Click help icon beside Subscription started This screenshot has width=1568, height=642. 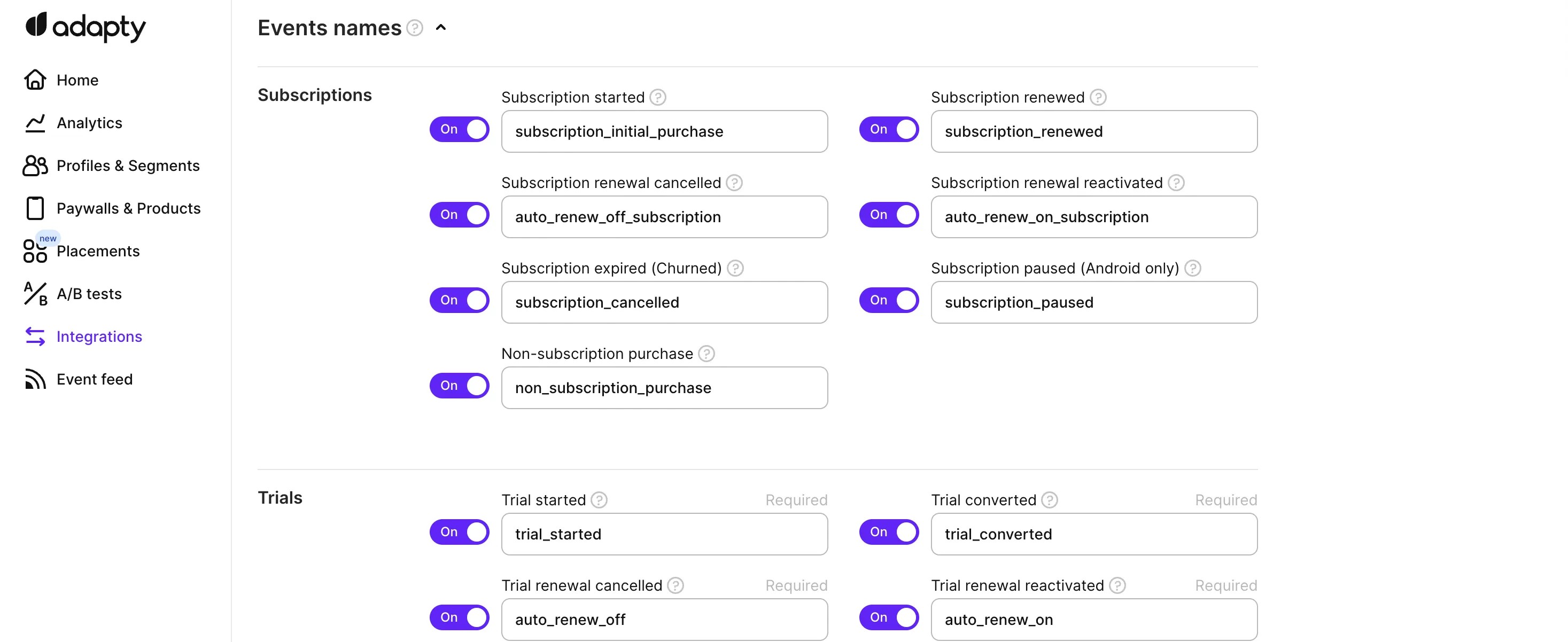pyautogui.click(x=657, y=97)
